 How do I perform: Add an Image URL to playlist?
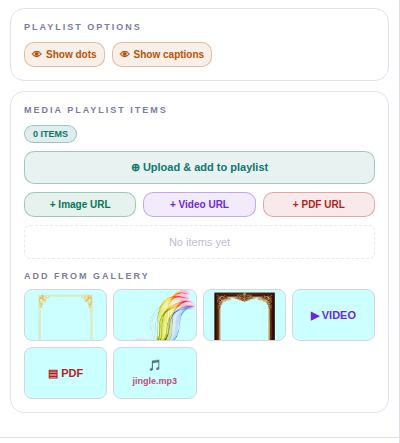[x=80, y=204]
